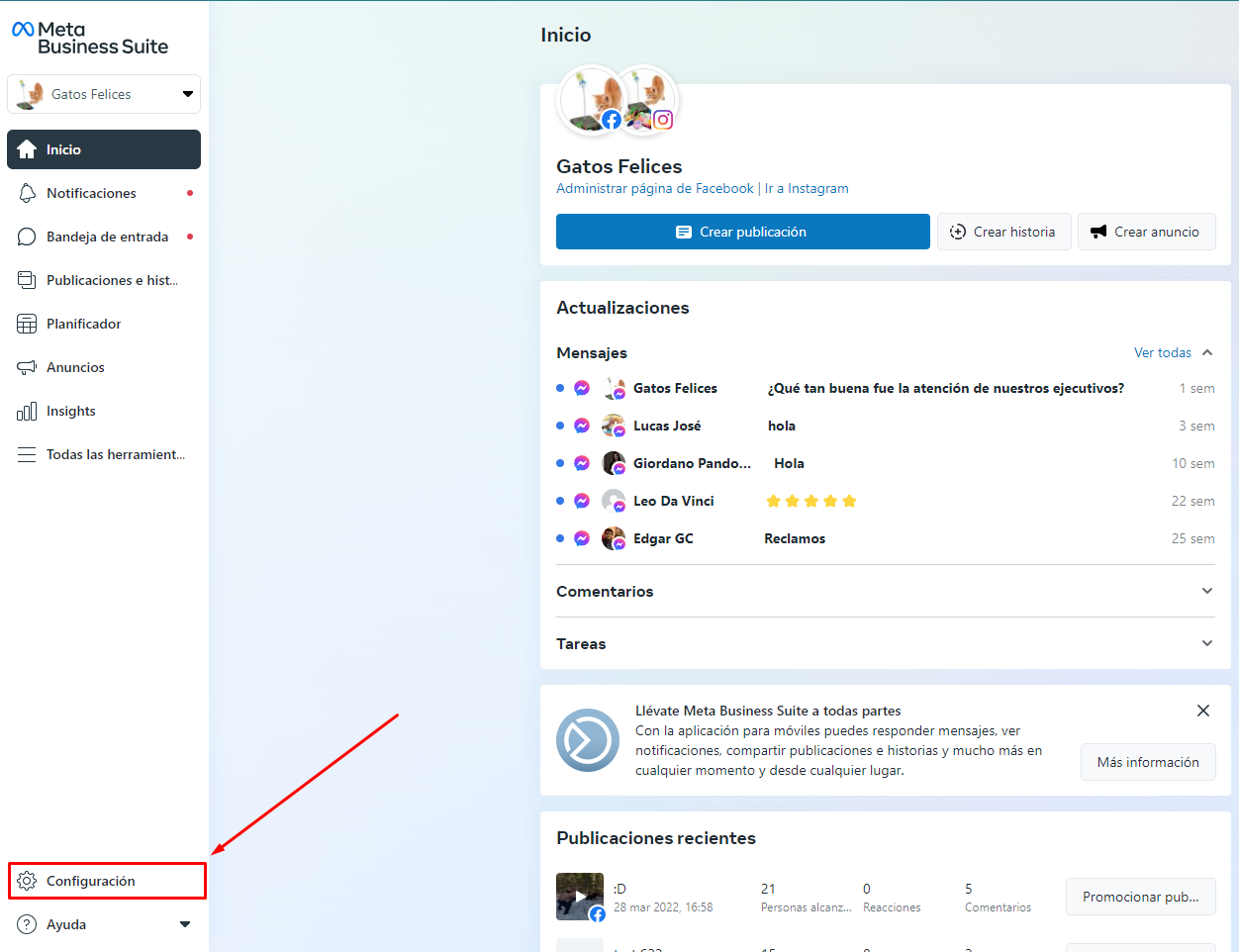Click the Más información button
This screenshot has width=1239, height=952.
coord(1148,762)
